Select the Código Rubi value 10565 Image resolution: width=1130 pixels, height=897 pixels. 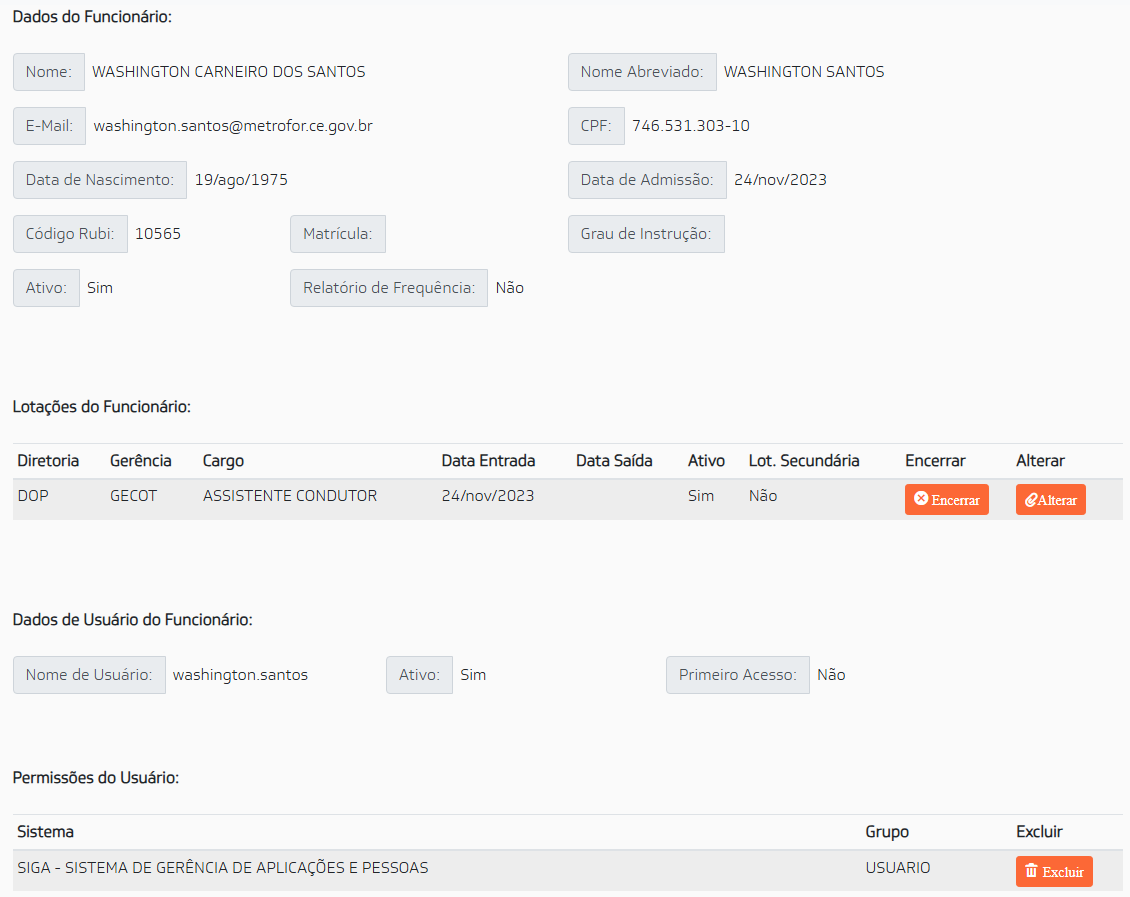[x=158, y=234]
